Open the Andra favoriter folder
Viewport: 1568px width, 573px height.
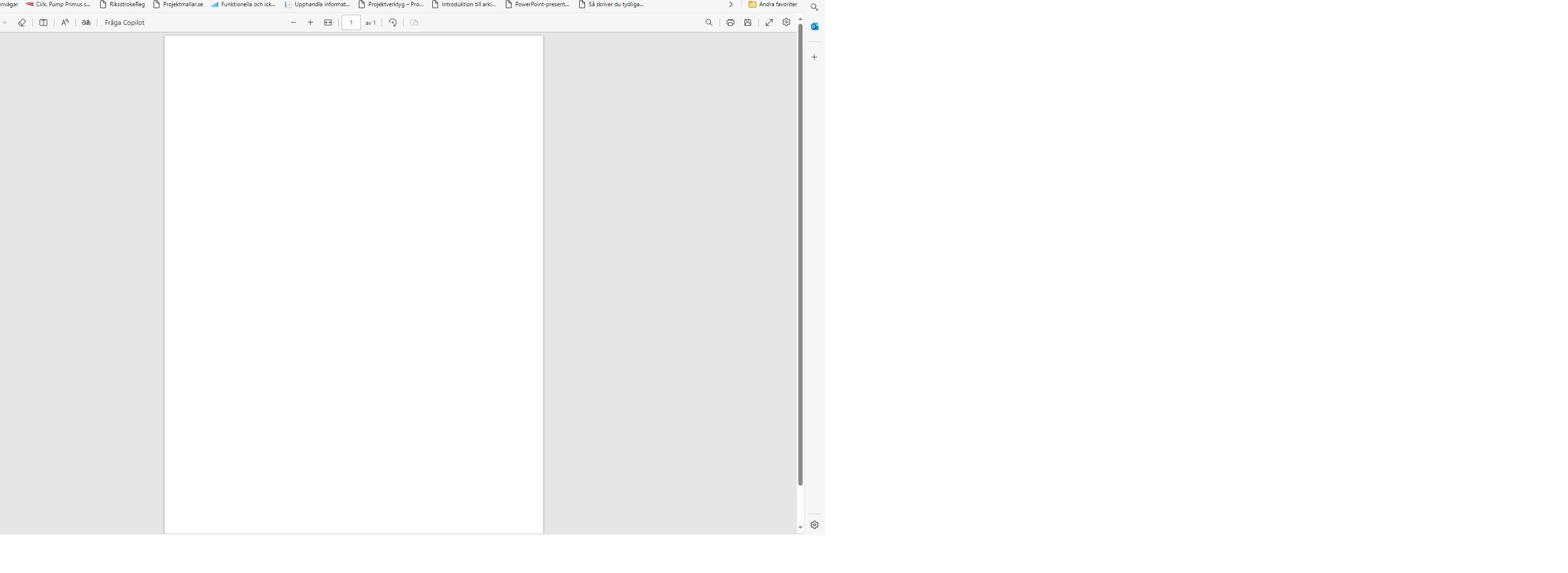(773, 4)
